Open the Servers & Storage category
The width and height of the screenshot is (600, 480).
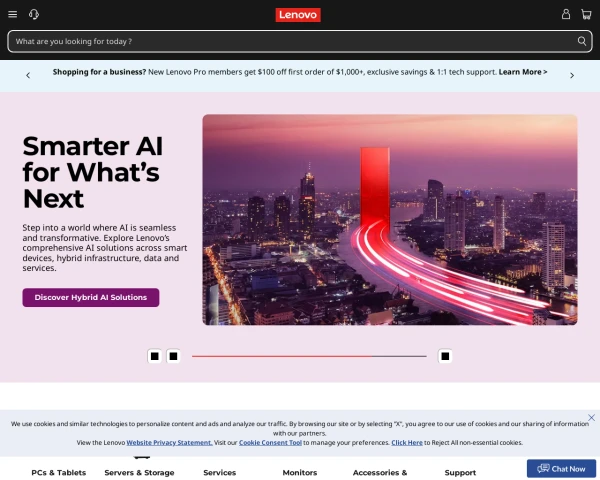coord(139,472)
